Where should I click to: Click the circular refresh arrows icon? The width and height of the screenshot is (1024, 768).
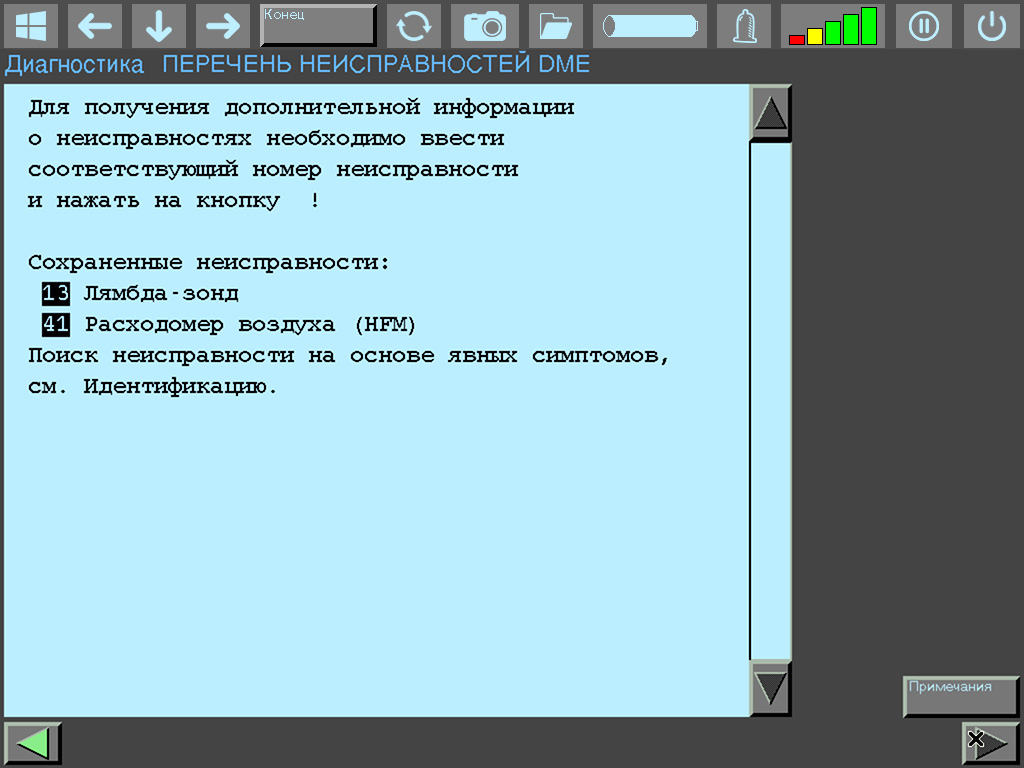(414, 26)
